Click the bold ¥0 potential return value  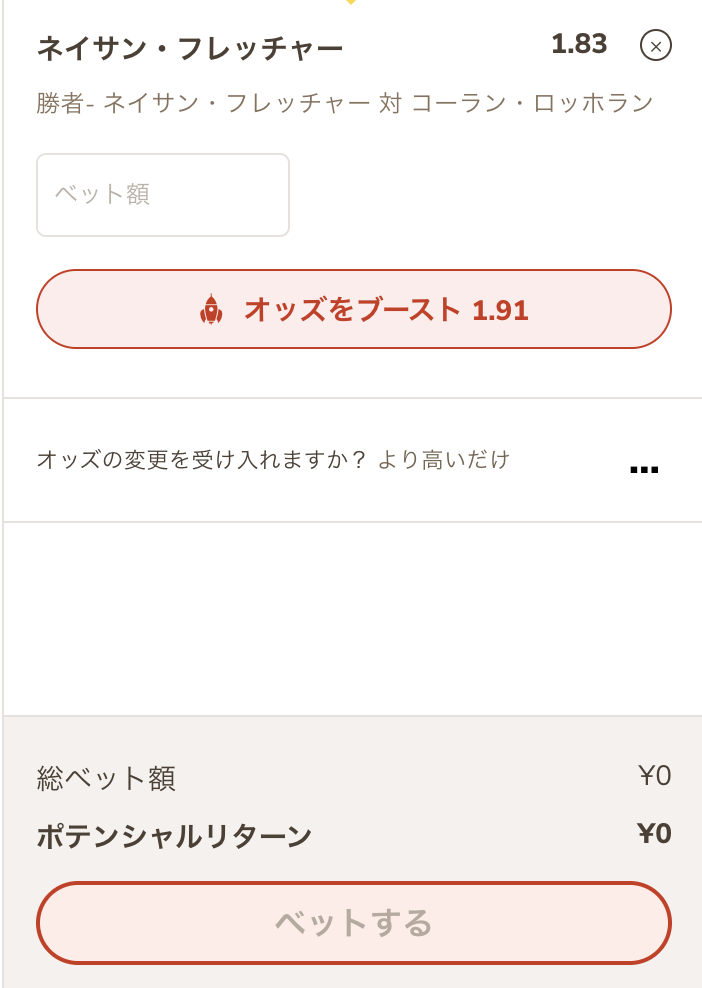(x=654, y=834)
